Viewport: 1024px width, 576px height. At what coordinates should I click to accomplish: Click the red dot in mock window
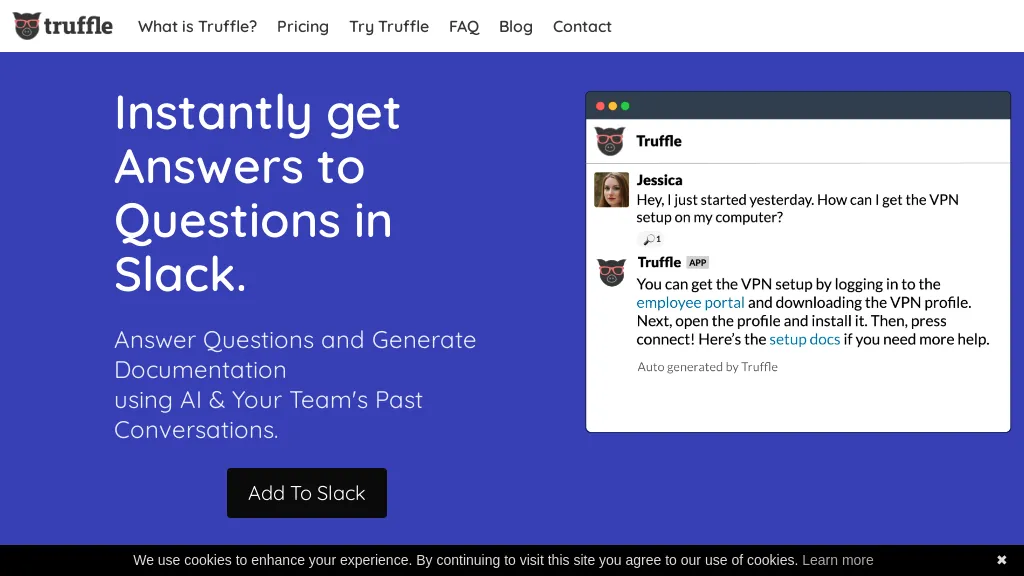(x=600, y=106)
